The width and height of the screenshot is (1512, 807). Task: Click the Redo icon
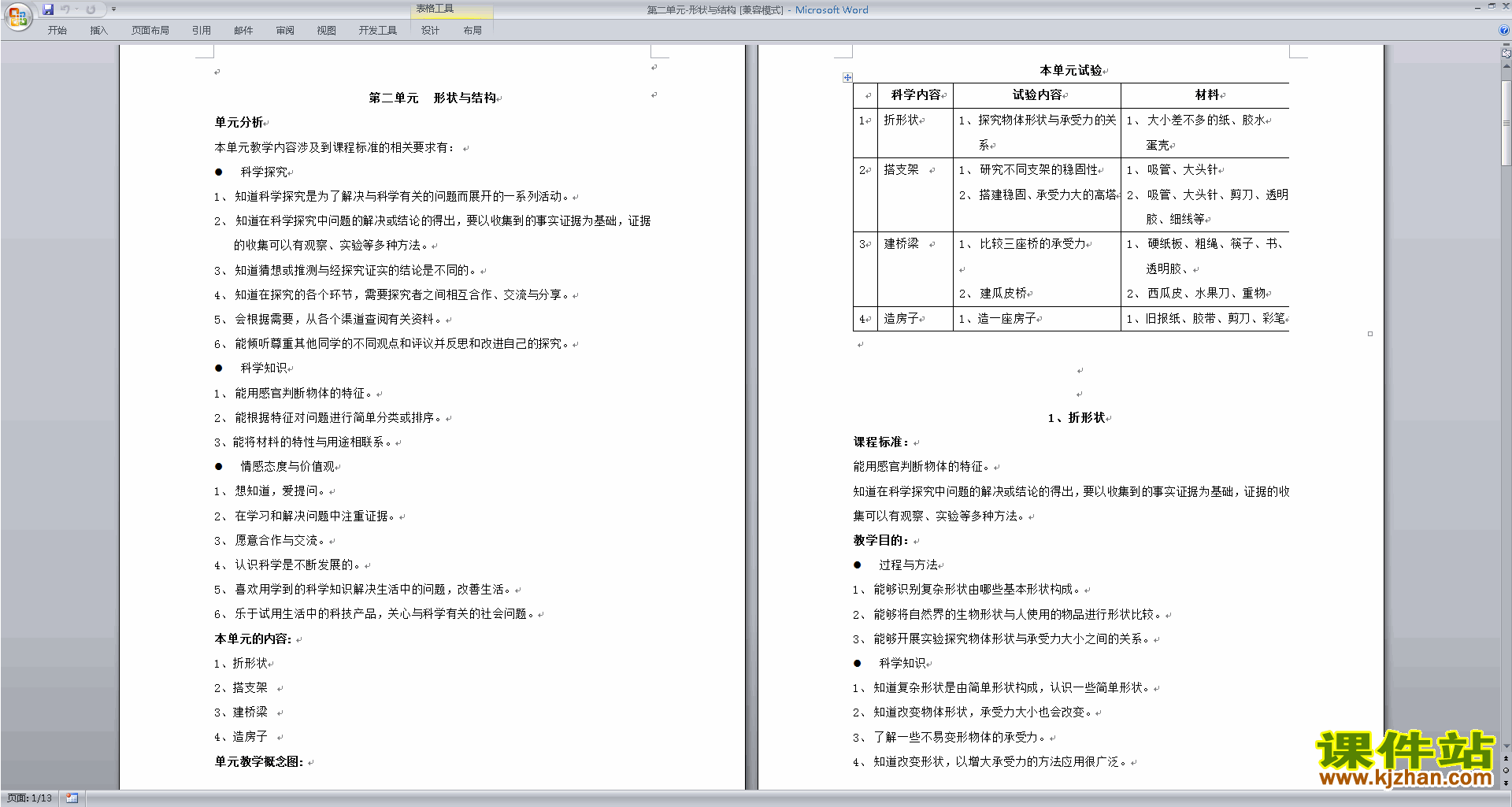[91, 9]
